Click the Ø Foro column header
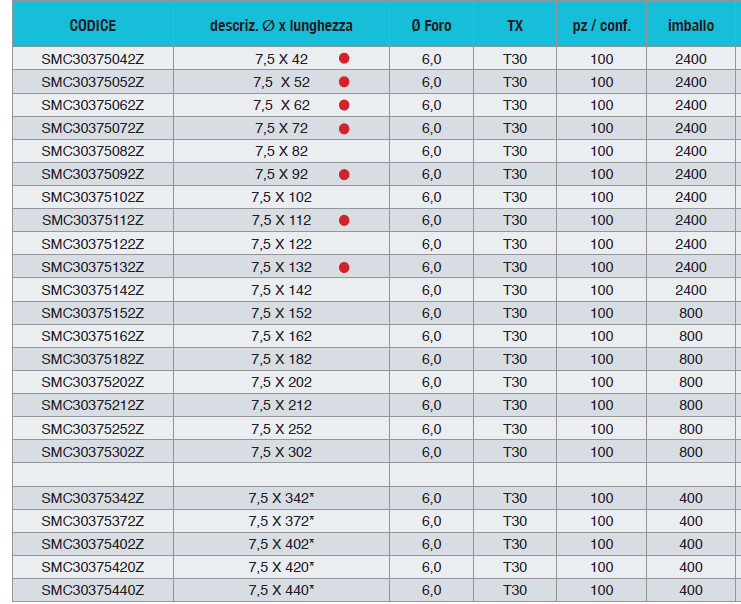 pos(431,26)
